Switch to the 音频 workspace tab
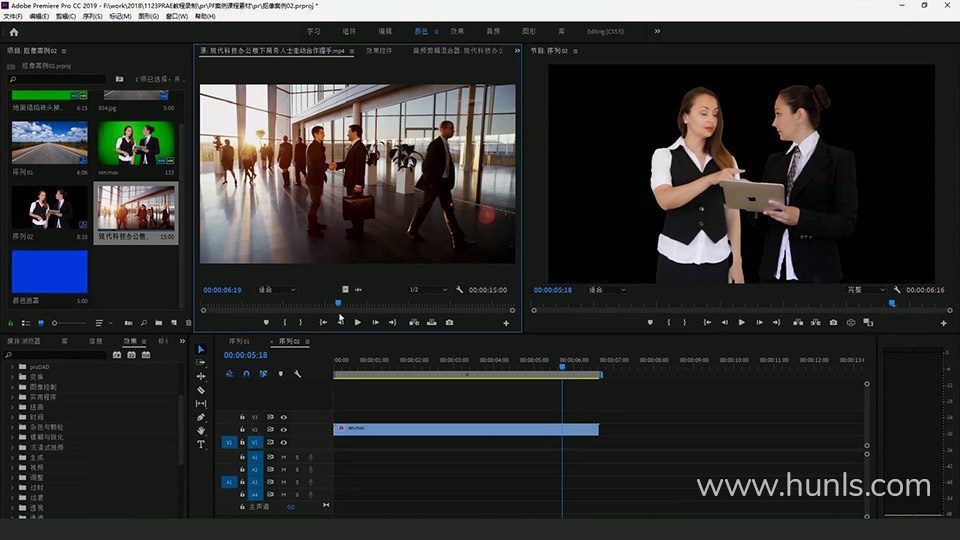This screenshot has height=540, width=960. pos(493,32)
